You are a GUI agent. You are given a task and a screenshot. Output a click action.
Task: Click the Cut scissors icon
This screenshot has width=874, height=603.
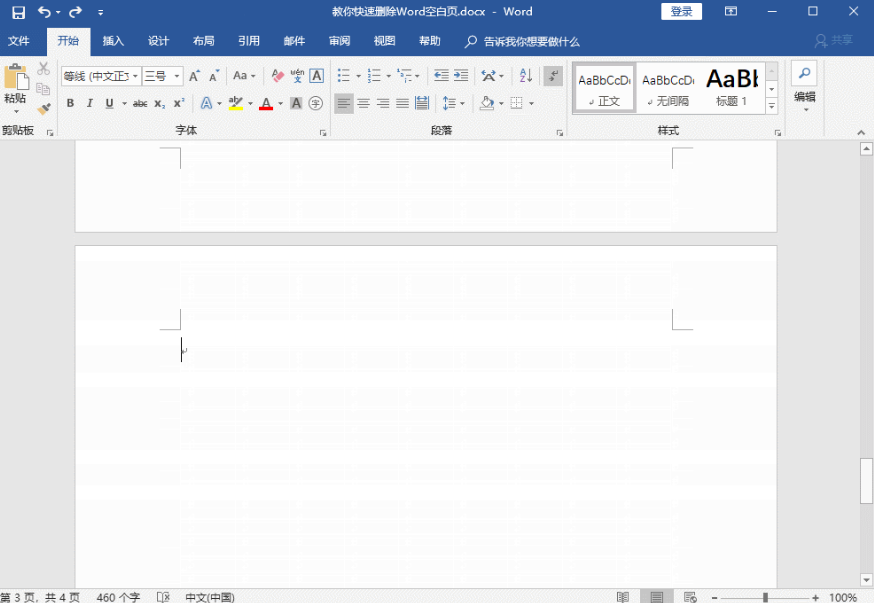tap(43, 69)
